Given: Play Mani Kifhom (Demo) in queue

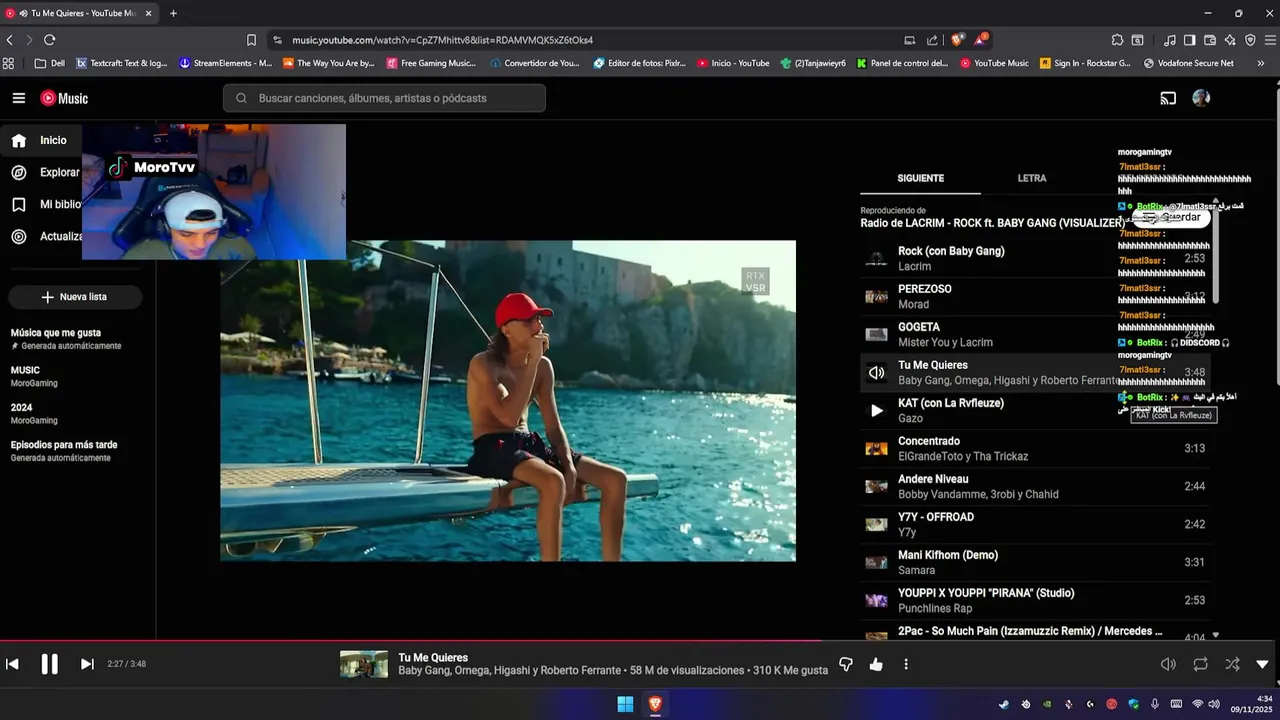Looking at the screenshot, I should [1035, 563].
